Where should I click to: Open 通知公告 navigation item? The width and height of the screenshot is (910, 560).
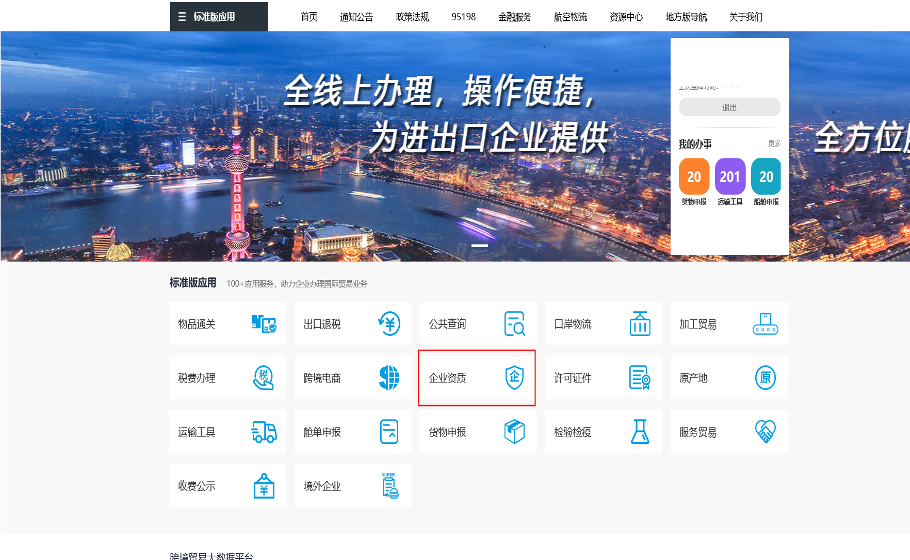click(x=356, y=17)
